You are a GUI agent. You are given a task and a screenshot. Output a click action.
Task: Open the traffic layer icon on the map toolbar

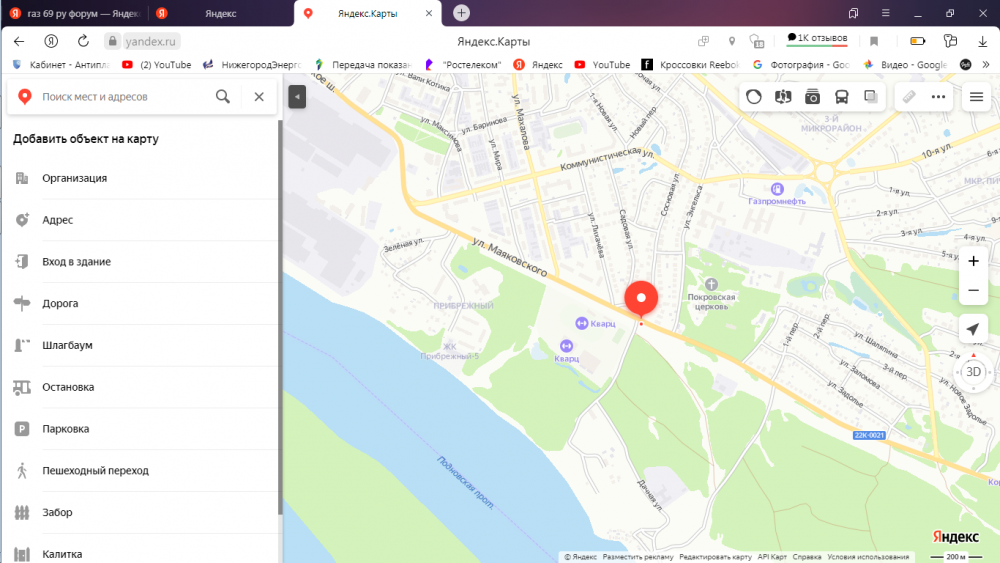[754, 97]
